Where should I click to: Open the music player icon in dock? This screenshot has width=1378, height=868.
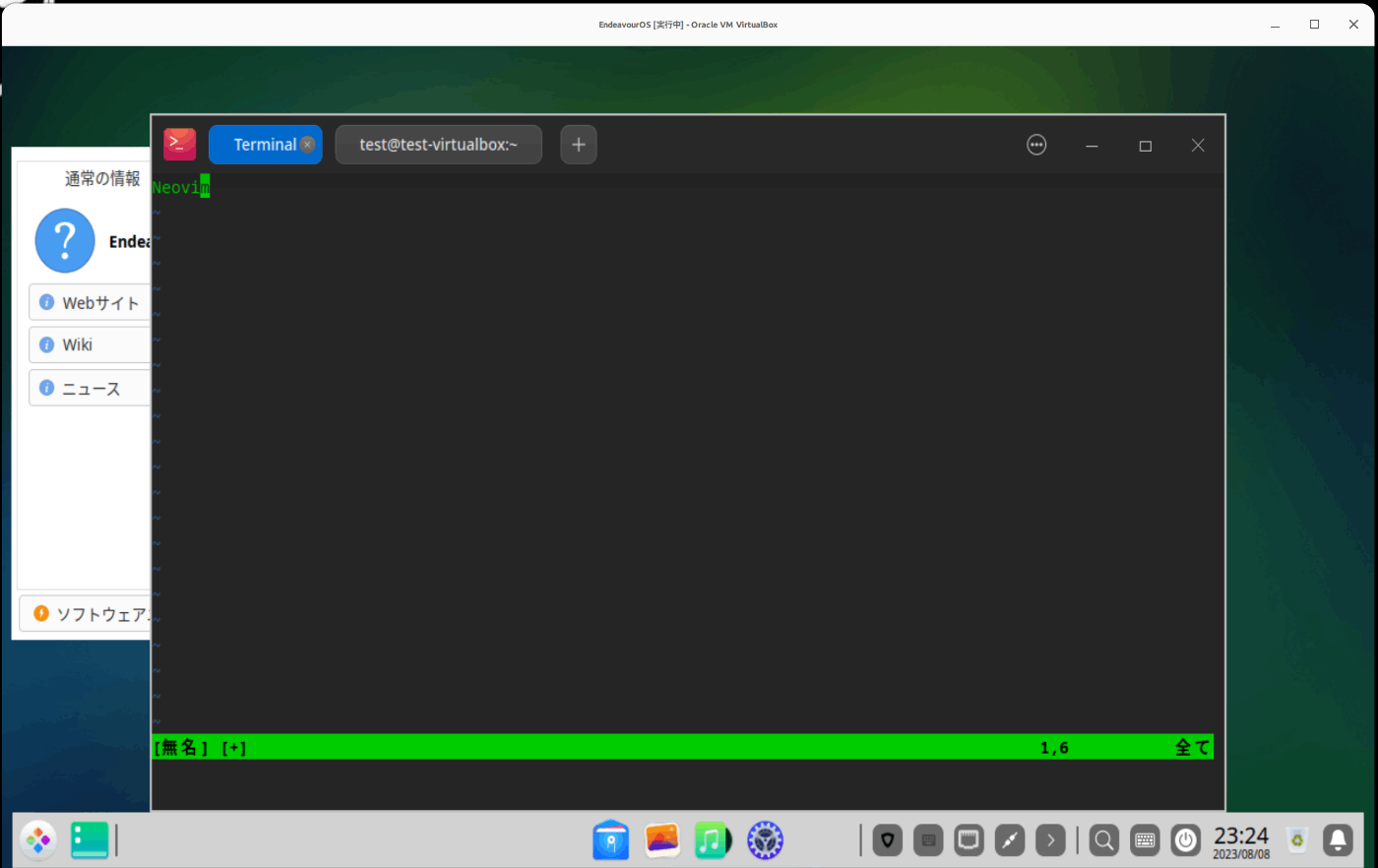(x=714, y=840)
